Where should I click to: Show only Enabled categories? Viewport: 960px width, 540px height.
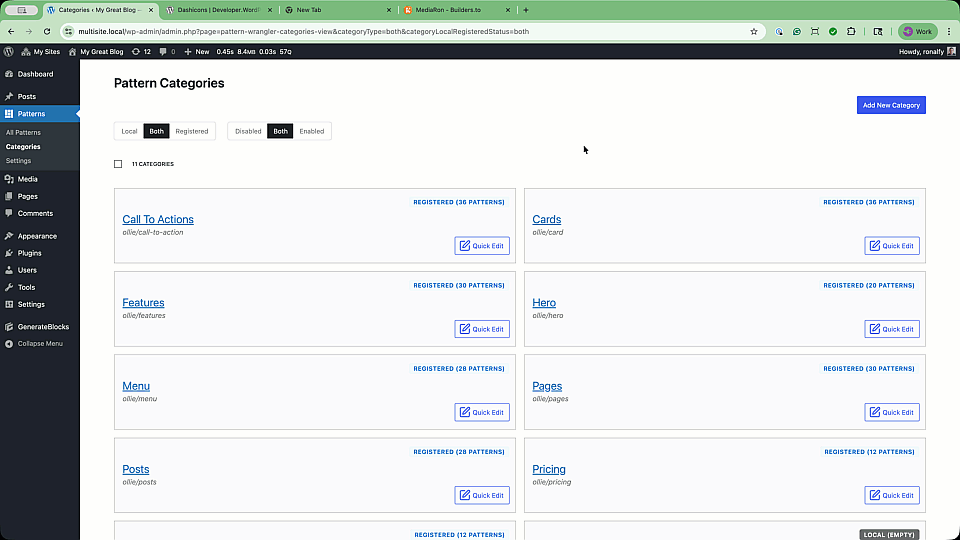(x=312, y=131)
